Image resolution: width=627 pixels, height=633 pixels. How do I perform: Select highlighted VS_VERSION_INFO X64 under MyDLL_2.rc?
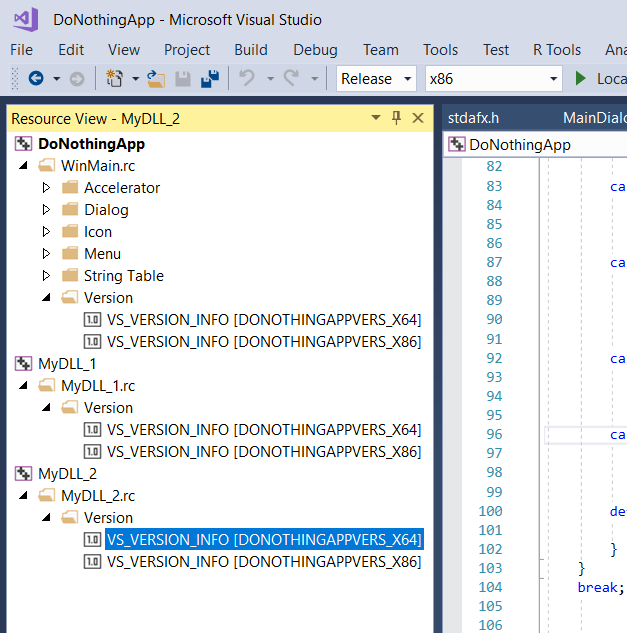[x=264, y=539]
